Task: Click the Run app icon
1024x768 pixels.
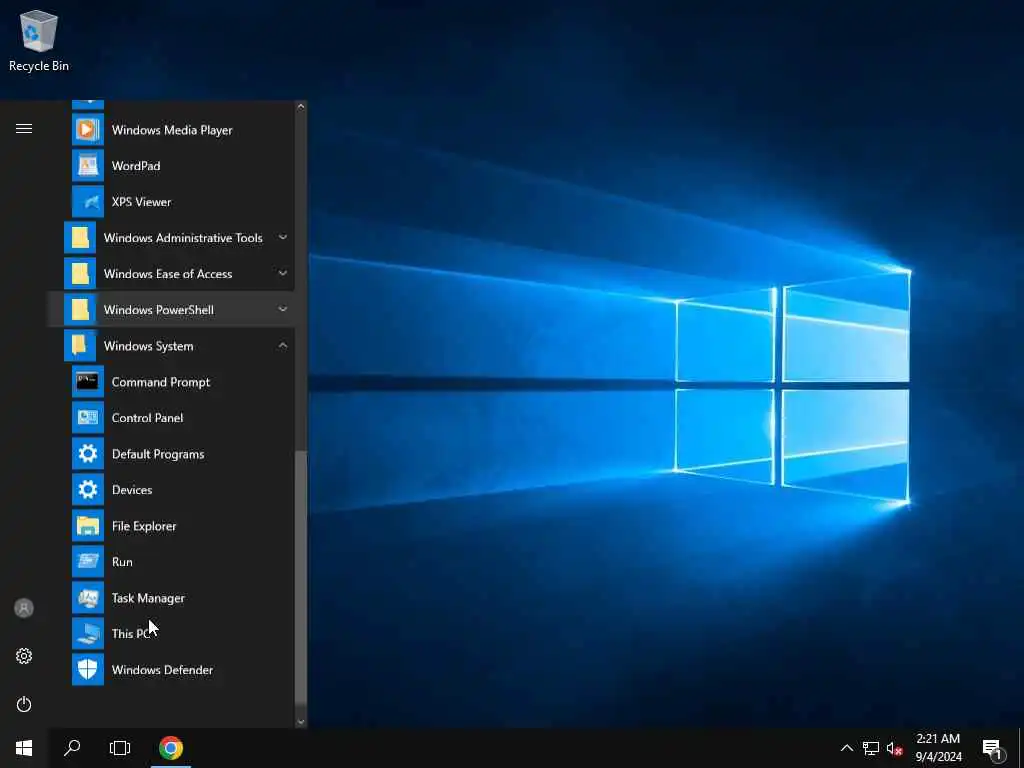Action: (x=88, y=561)
